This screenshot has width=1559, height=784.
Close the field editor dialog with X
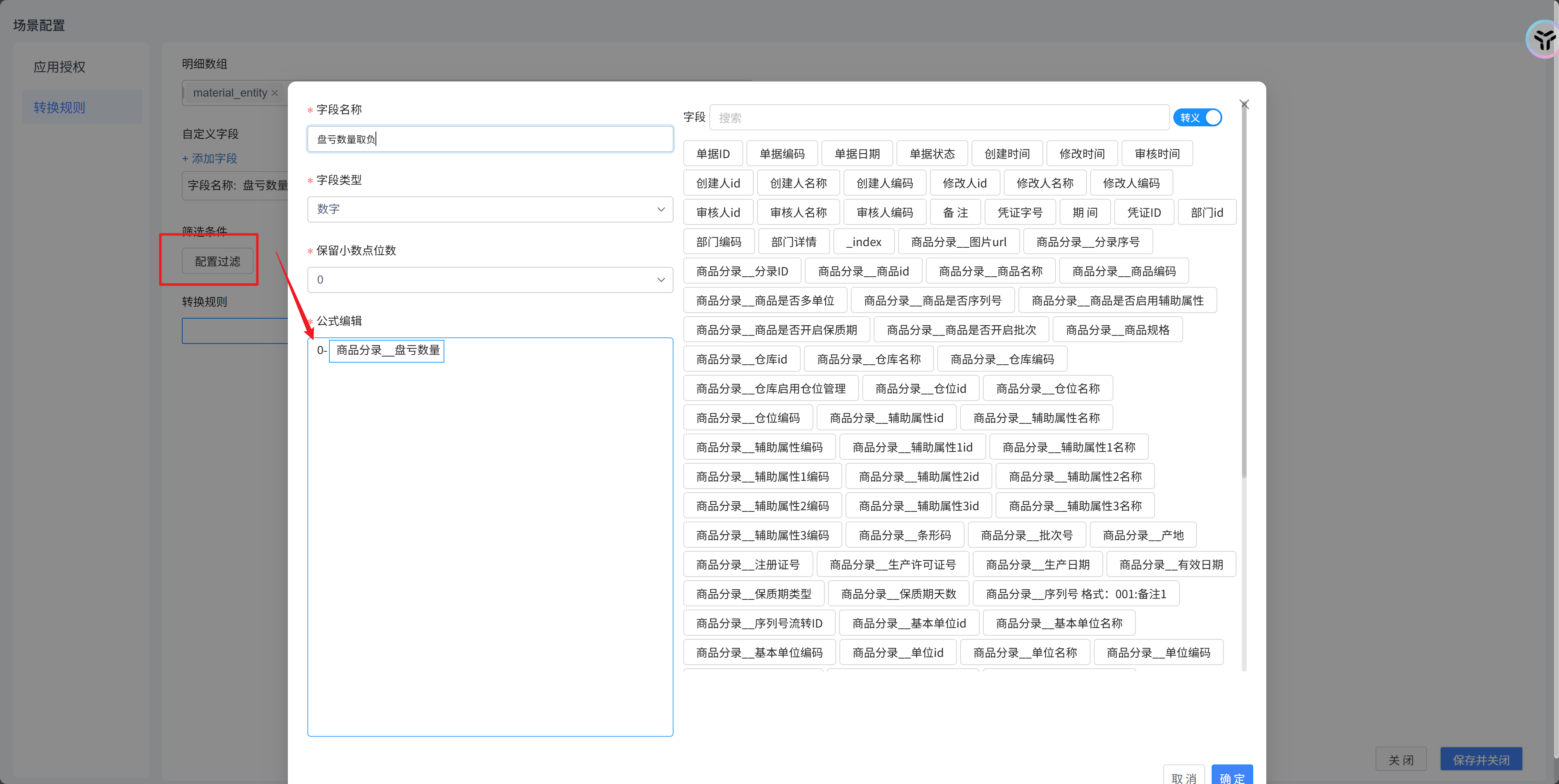click(1244, 105)
